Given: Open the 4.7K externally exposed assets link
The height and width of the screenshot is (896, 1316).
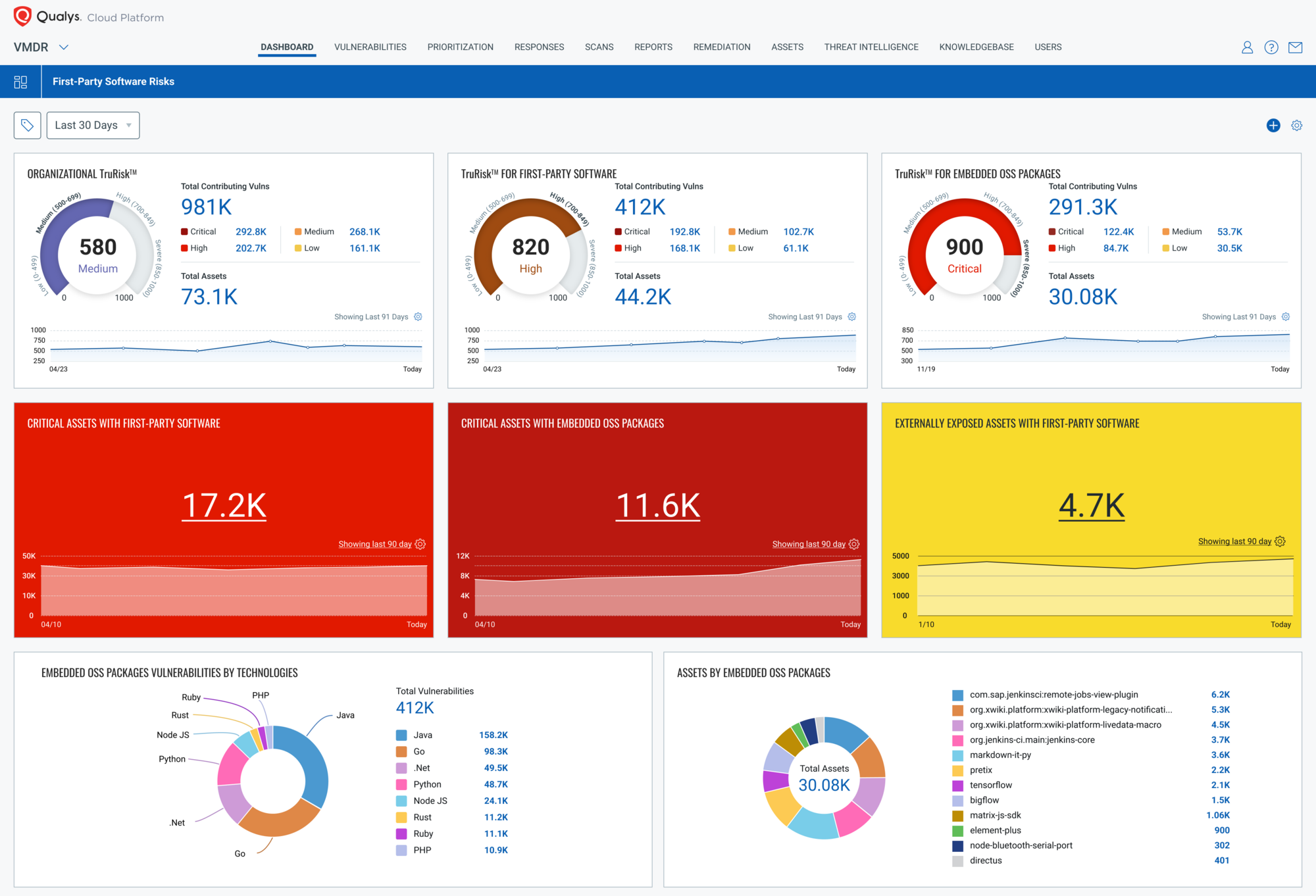Looking at the screenshot, I should tap(1092, 505).
